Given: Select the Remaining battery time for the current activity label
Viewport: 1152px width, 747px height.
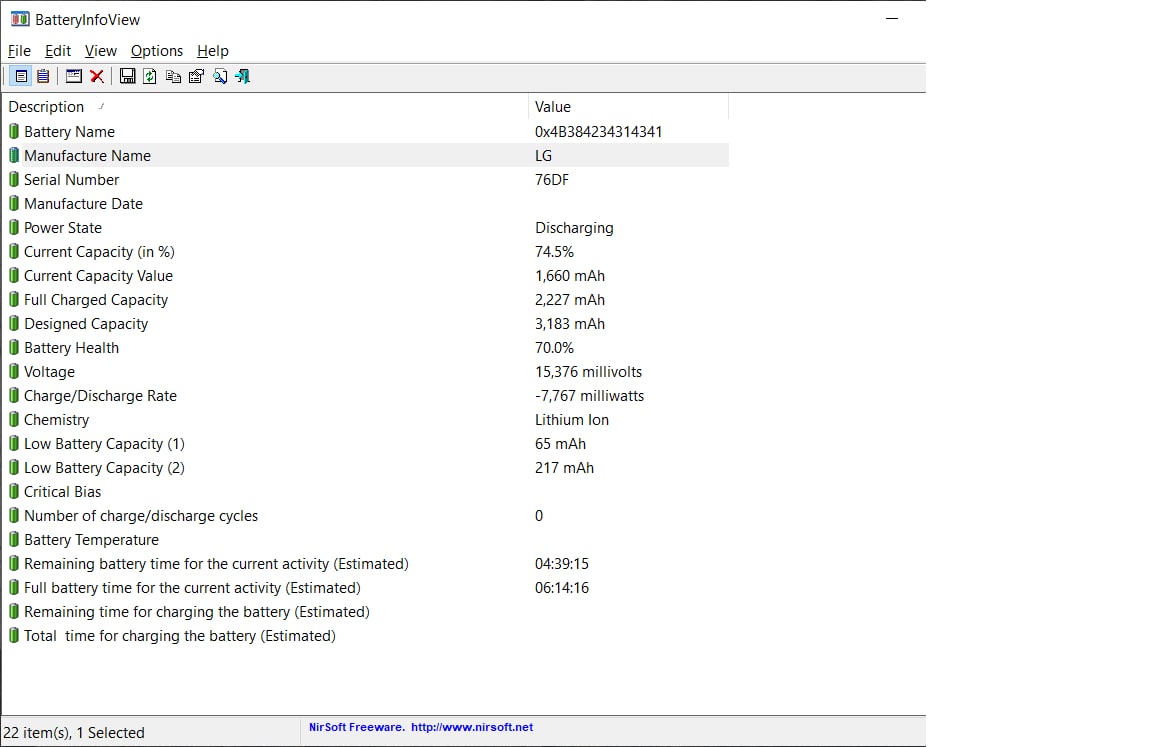Looking at the screenshot, I should (216, 564).
